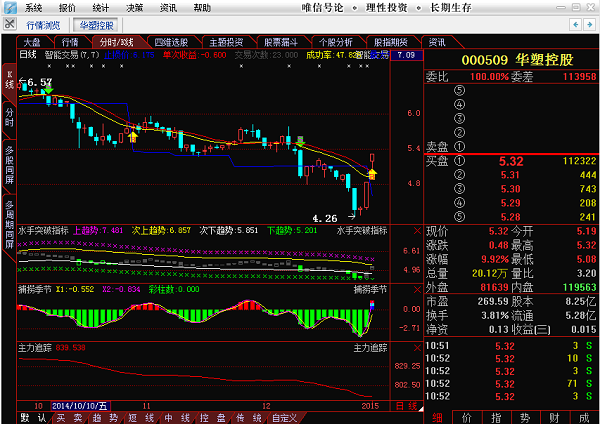Click the app logo icon in title bar
This screenshot has width=600, height=424.
(9, 7)
